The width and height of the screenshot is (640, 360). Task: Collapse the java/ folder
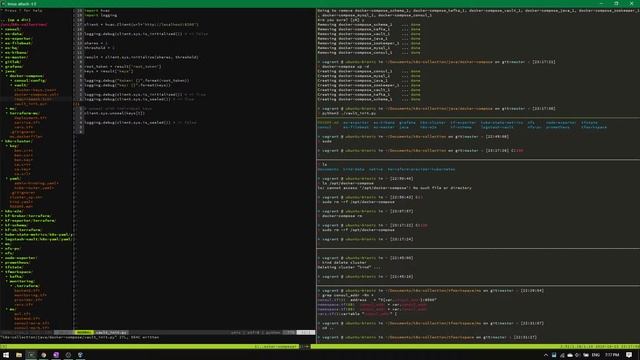point(10,71)
